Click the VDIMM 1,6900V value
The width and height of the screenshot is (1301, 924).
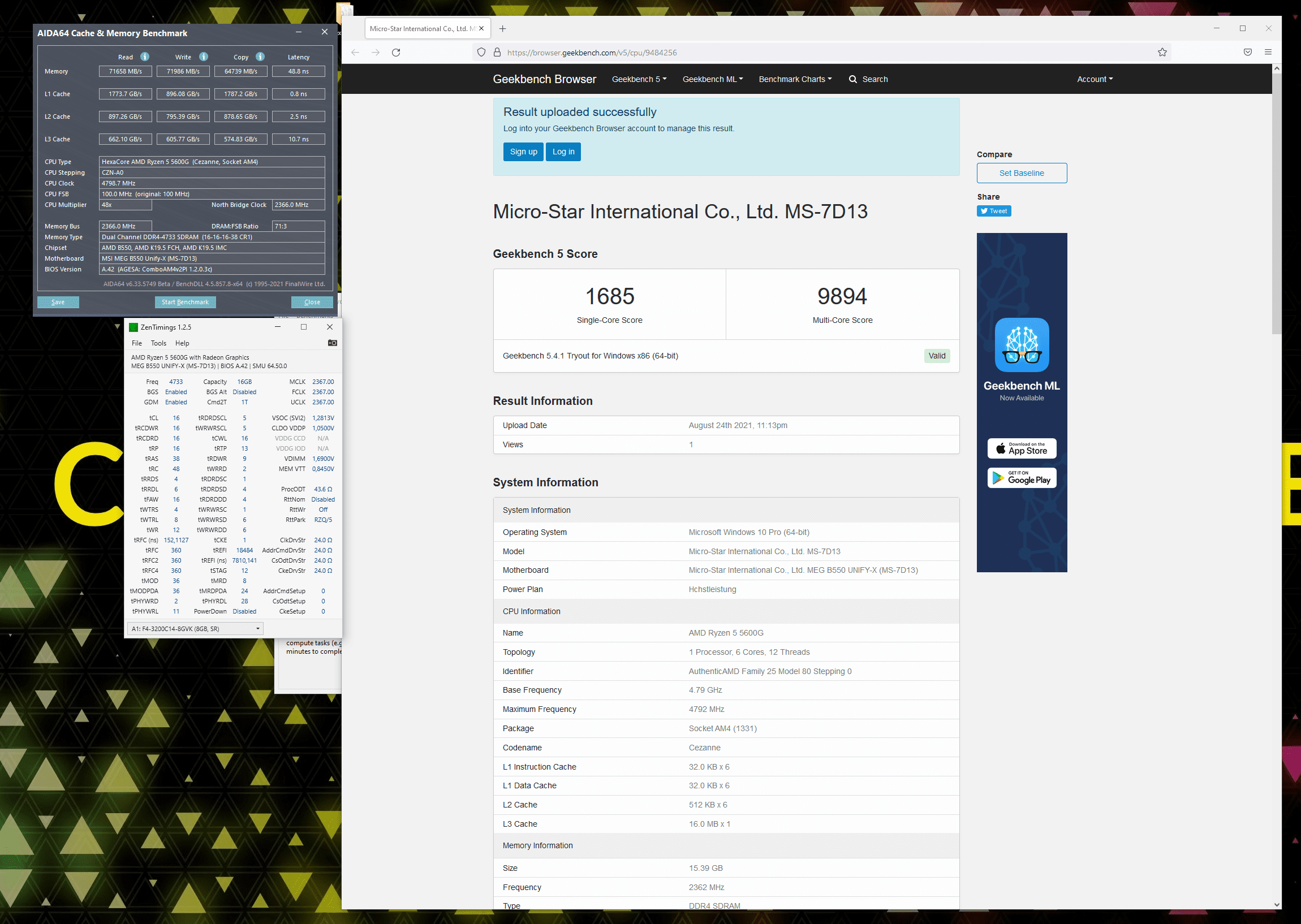322,459
